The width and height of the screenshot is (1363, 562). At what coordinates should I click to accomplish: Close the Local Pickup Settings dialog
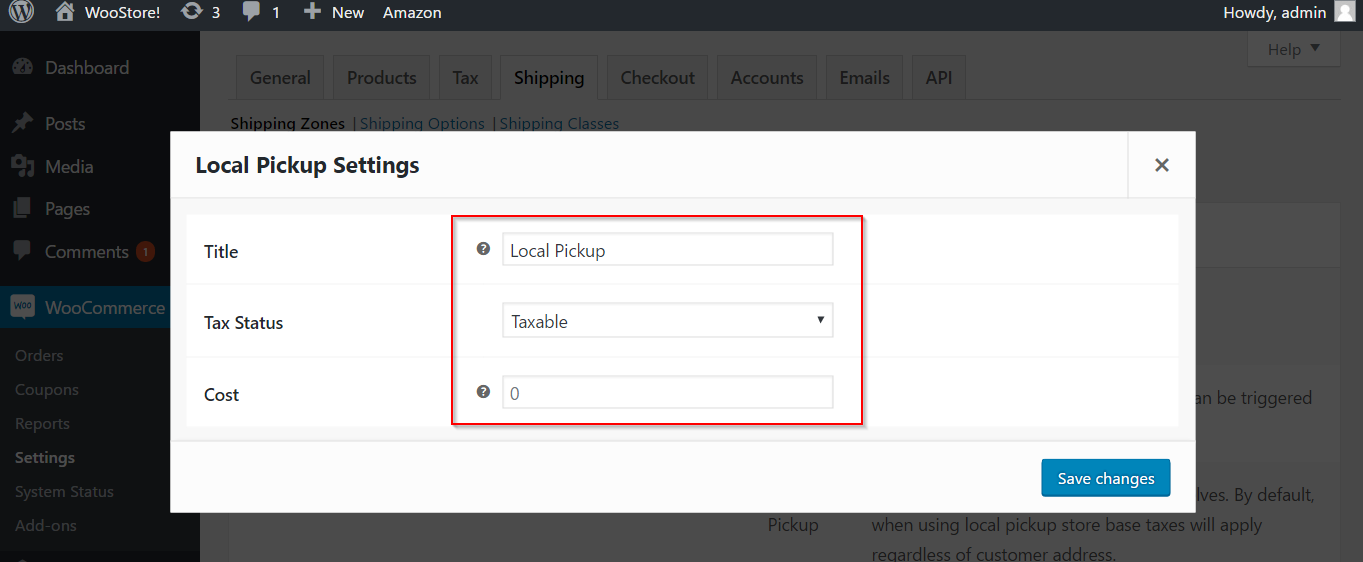pos(1161,166)
